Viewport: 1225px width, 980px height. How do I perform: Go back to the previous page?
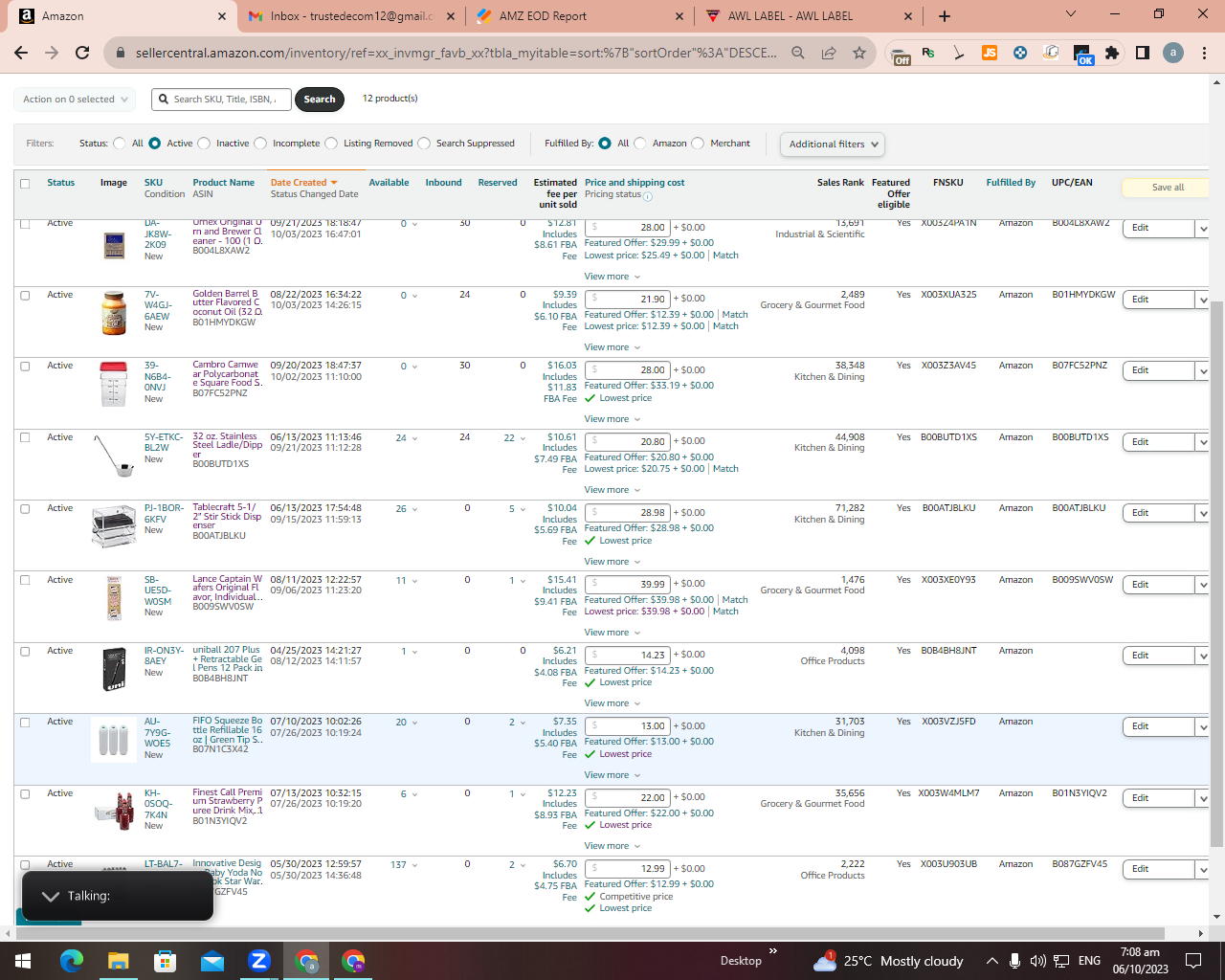(x=21, y=53)
